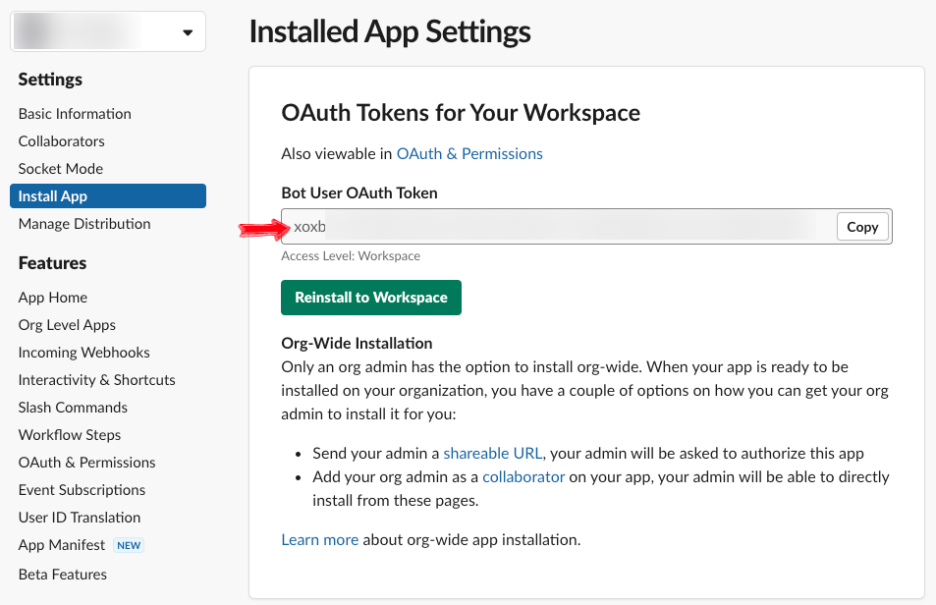Go to Org Level Apps
The width and height of the screenshot is (936, 605).
pyautogui.click(x=67, y=325)
